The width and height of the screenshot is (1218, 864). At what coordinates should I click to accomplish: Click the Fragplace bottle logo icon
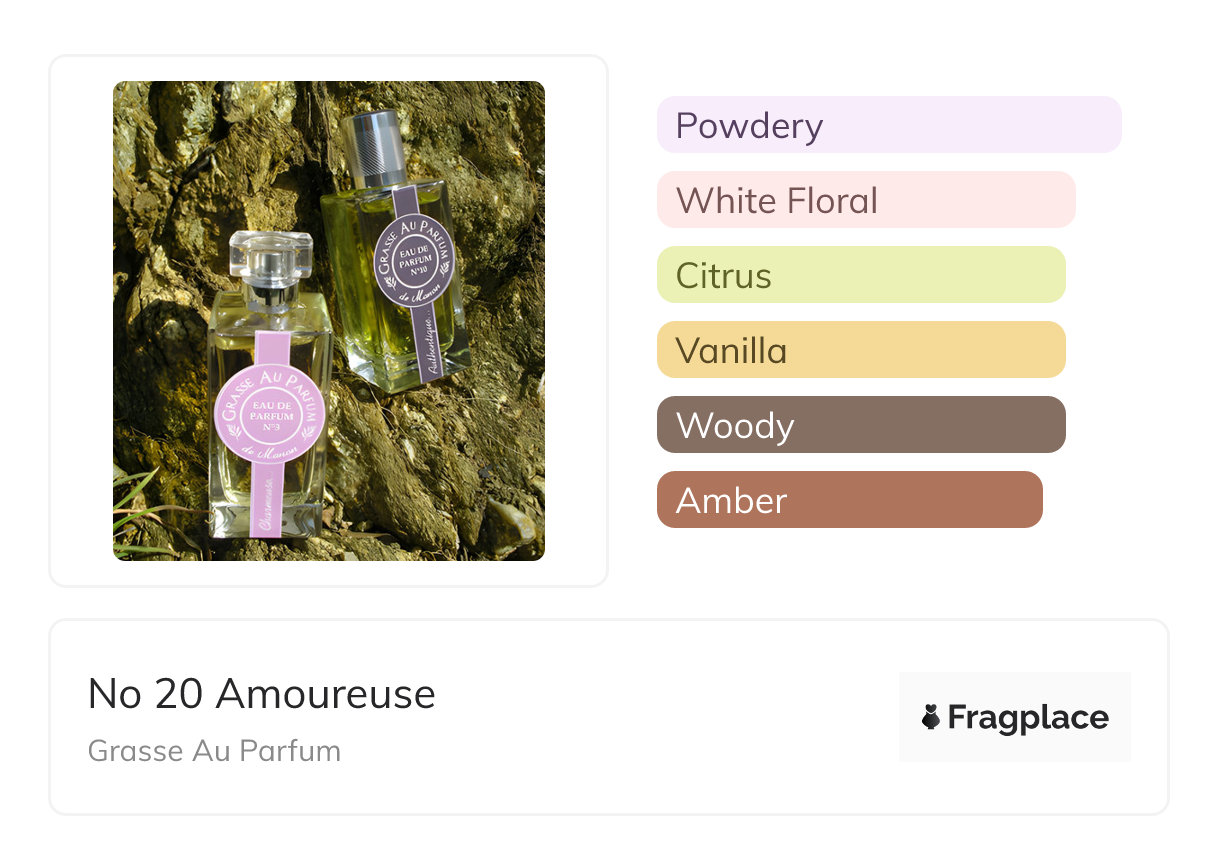coord(931,717)
